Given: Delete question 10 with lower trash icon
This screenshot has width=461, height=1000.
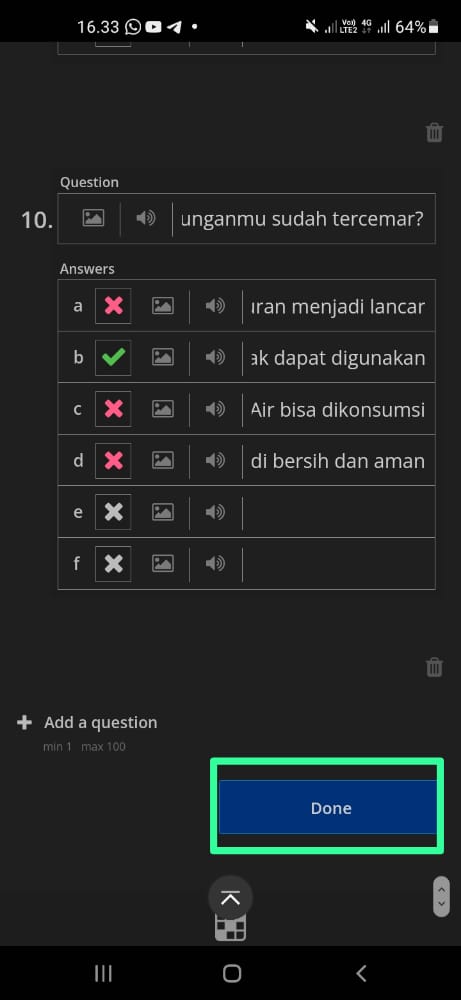Looking at the screenshot, I should pyautogui.click(x=434, y=667).
